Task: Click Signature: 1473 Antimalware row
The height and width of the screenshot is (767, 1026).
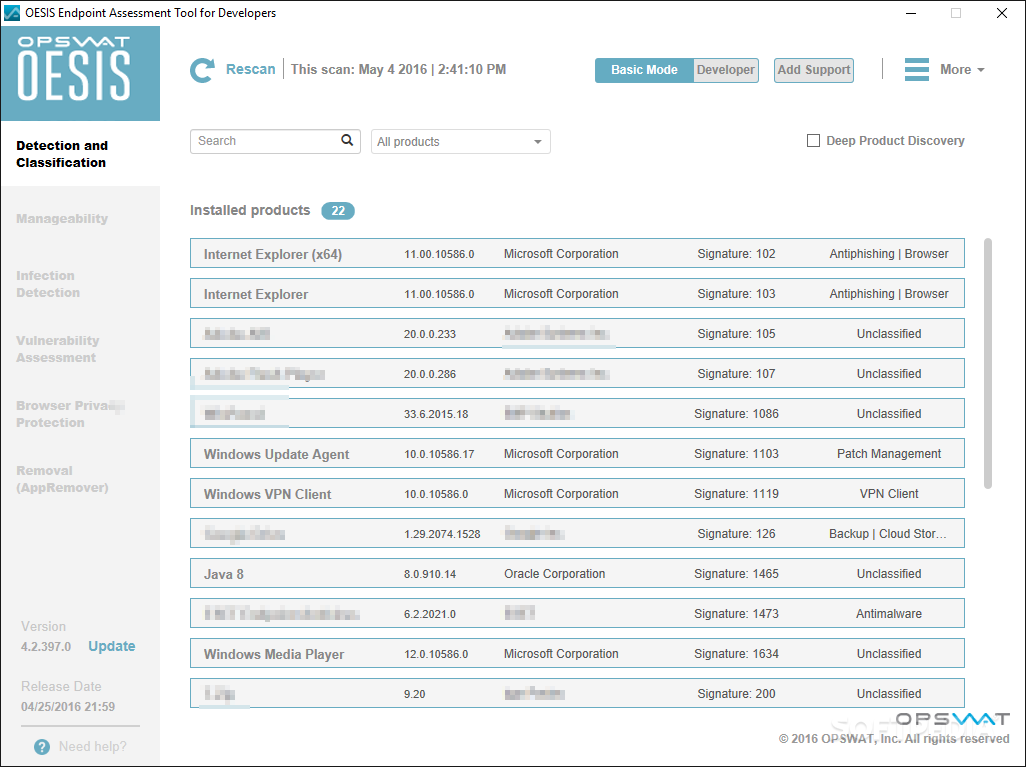Action: (x=577, y=613)
